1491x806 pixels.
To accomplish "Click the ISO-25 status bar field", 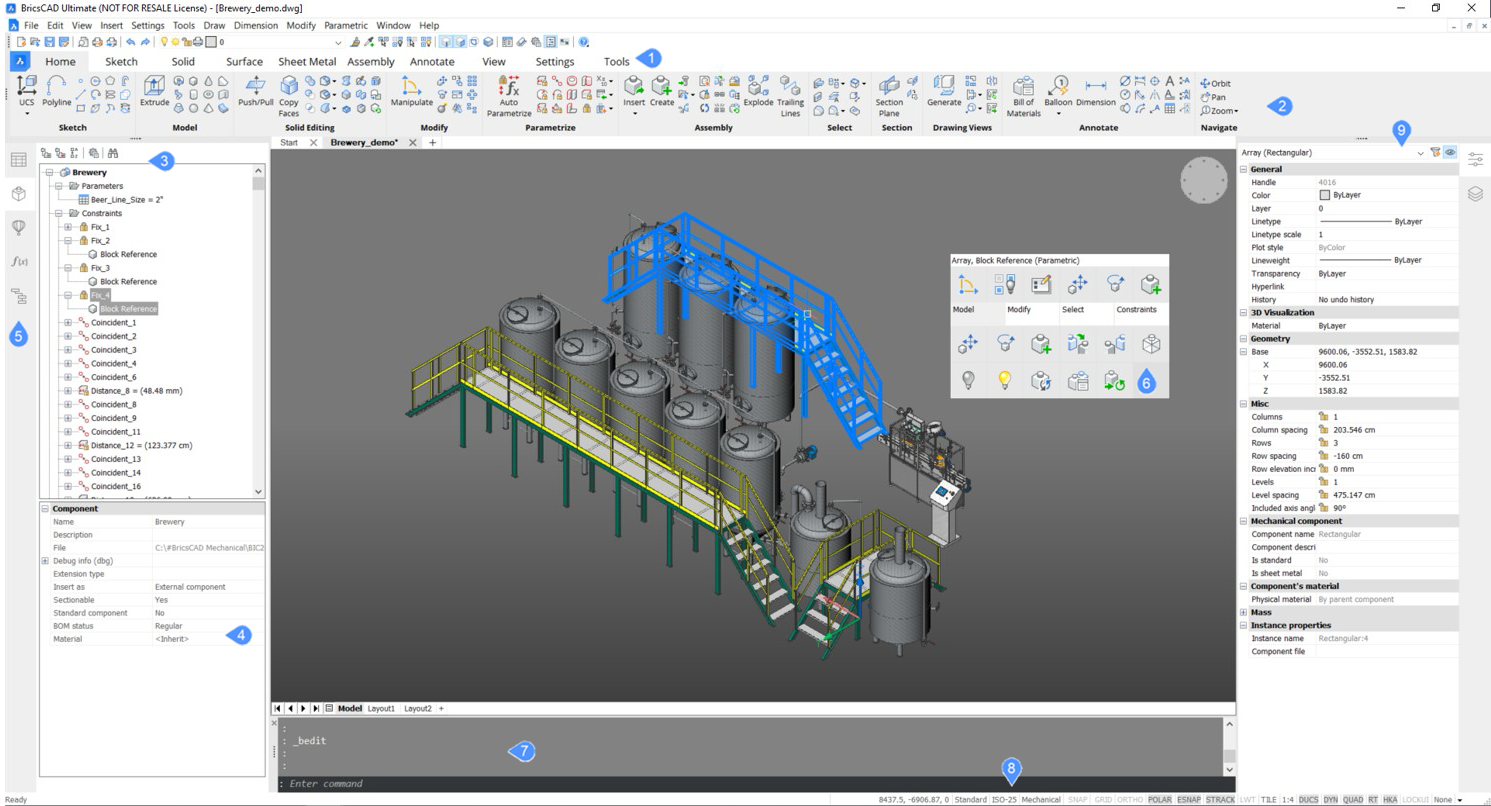I will point(1003,800).
